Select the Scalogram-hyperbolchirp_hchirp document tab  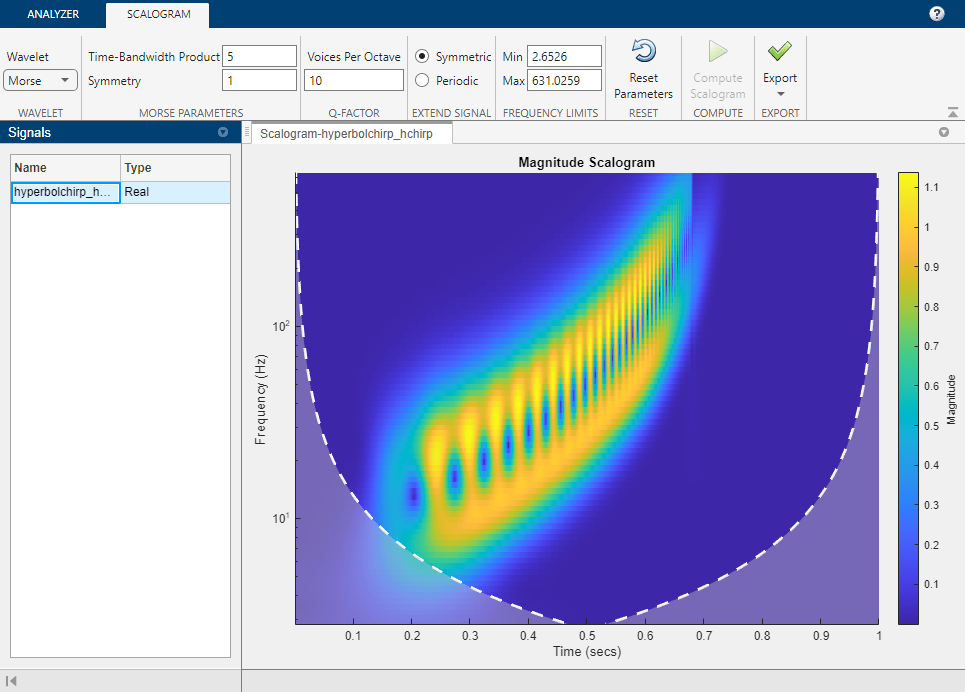coord(346,134)
